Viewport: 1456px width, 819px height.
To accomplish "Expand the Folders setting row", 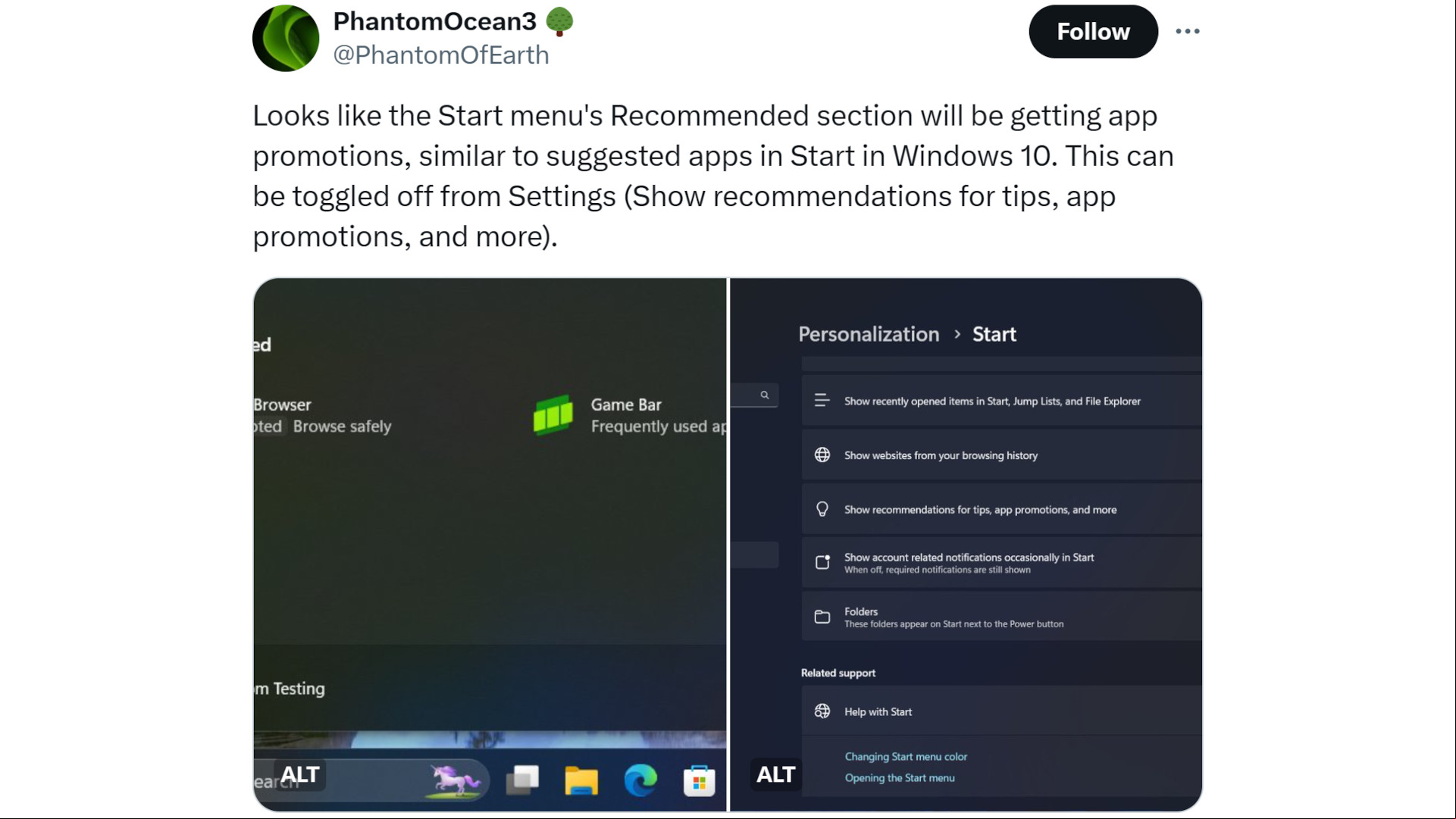I will tap(1001, 617).
